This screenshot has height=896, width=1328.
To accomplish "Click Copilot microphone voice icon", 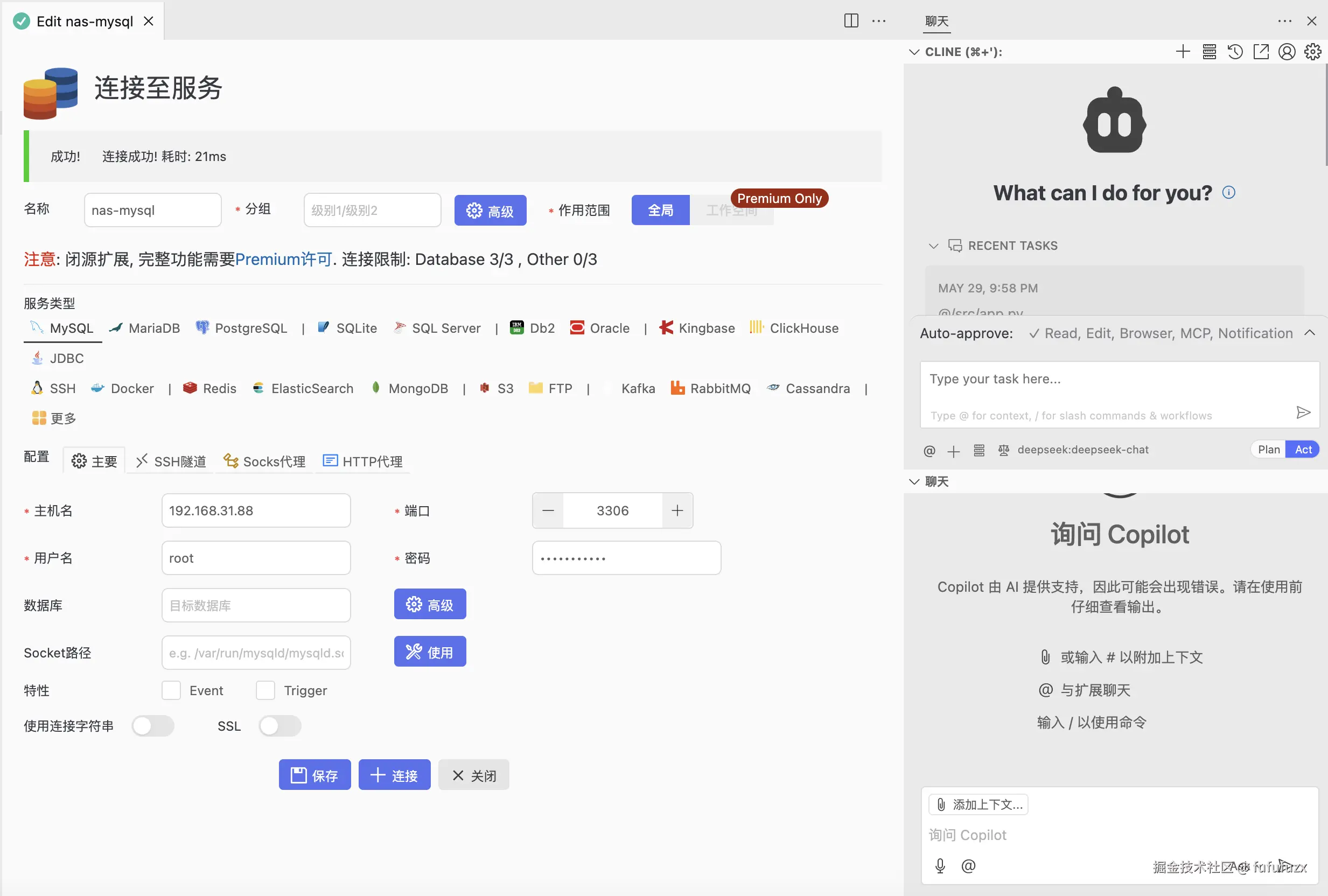I will (x=940, y=866).
